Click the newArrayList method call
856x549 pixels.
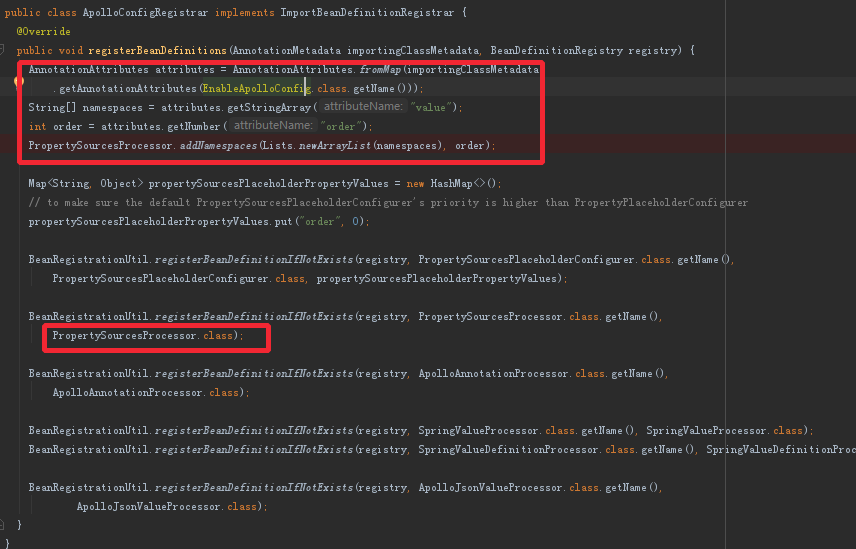(x=335, y=146)
